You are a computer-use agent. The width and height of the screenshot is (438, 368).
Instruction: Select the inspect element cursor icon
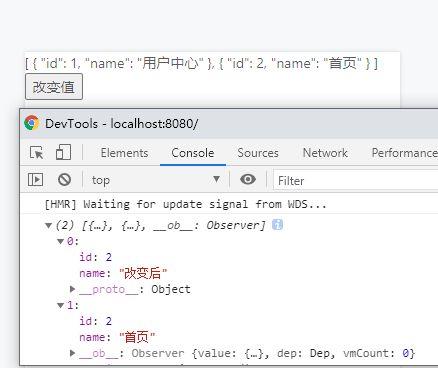coord(36,153)
